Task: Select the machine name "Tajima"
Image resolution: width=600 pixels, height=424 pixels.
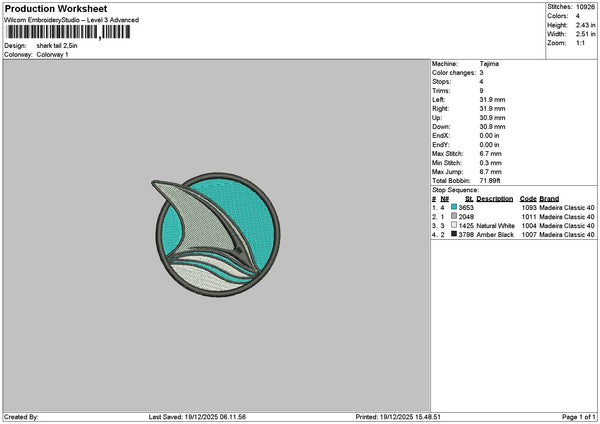Action: pyautogui.click(x=489, y=64)
